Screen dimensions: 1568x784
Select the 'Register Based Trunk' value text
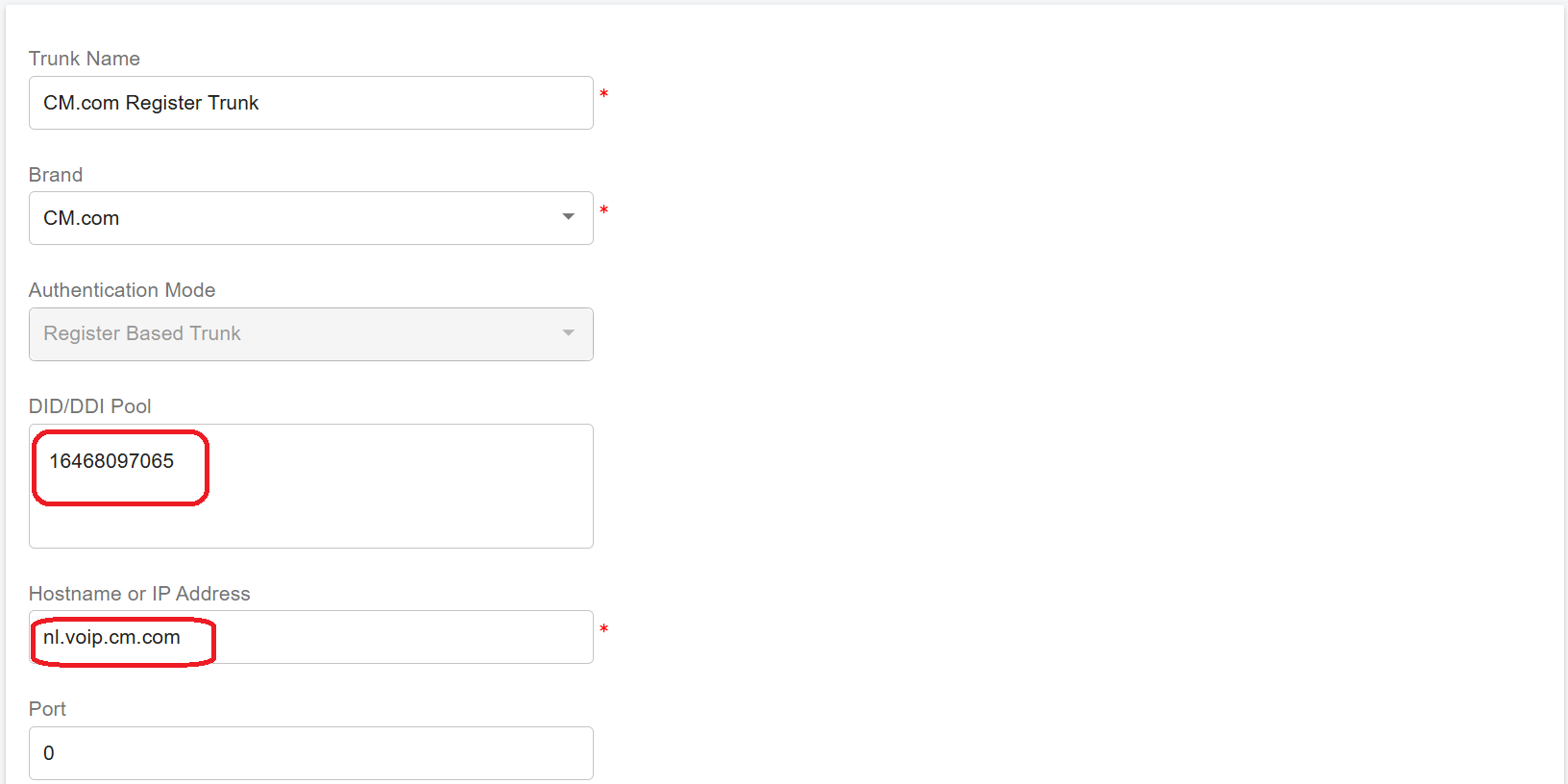(x=142, y=333)
